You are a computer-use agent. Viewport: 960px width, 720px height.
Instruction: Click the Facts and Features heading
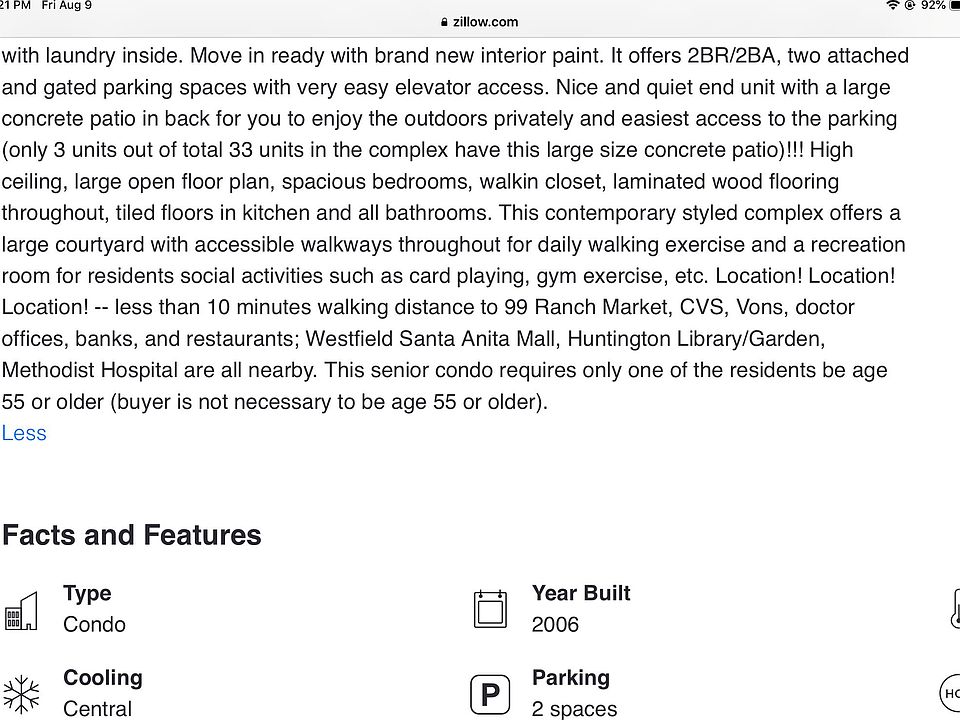pos(132,535)
